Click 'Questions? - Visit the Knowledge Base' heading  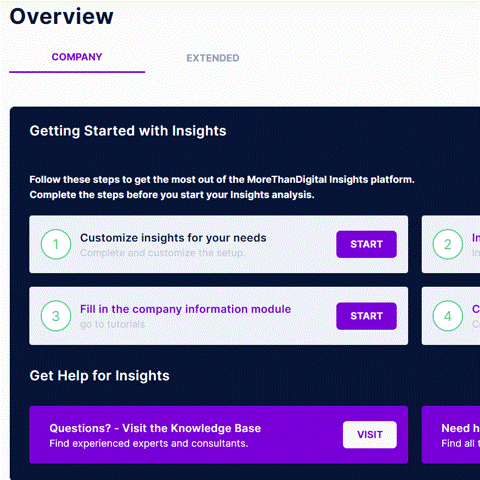pyautogui.click(x=155, y=428)
